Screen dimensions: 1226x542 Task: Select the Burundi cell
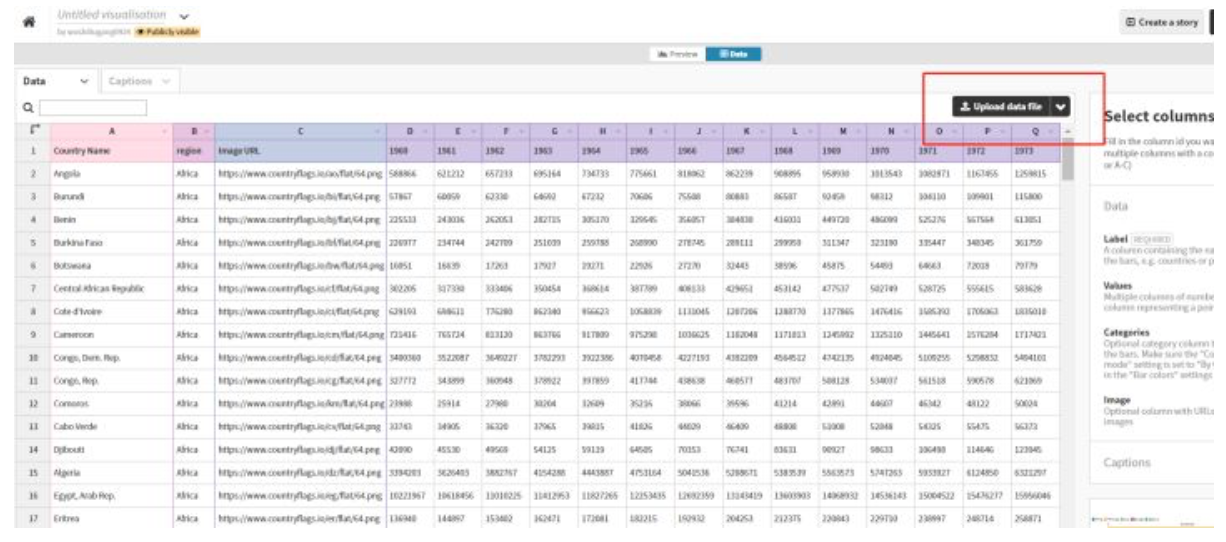coord(111,197)
